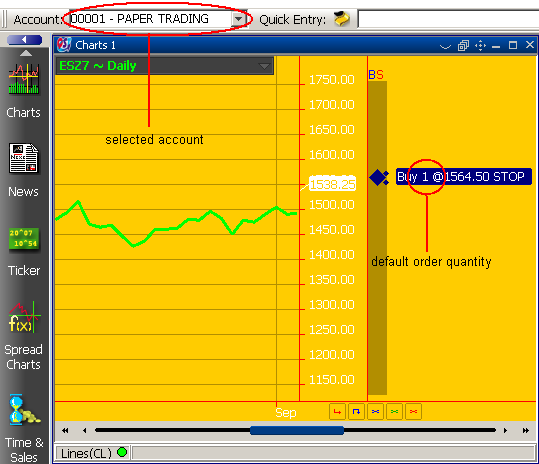Click the BS trading column header
The image size is (539, 464).
376,75
